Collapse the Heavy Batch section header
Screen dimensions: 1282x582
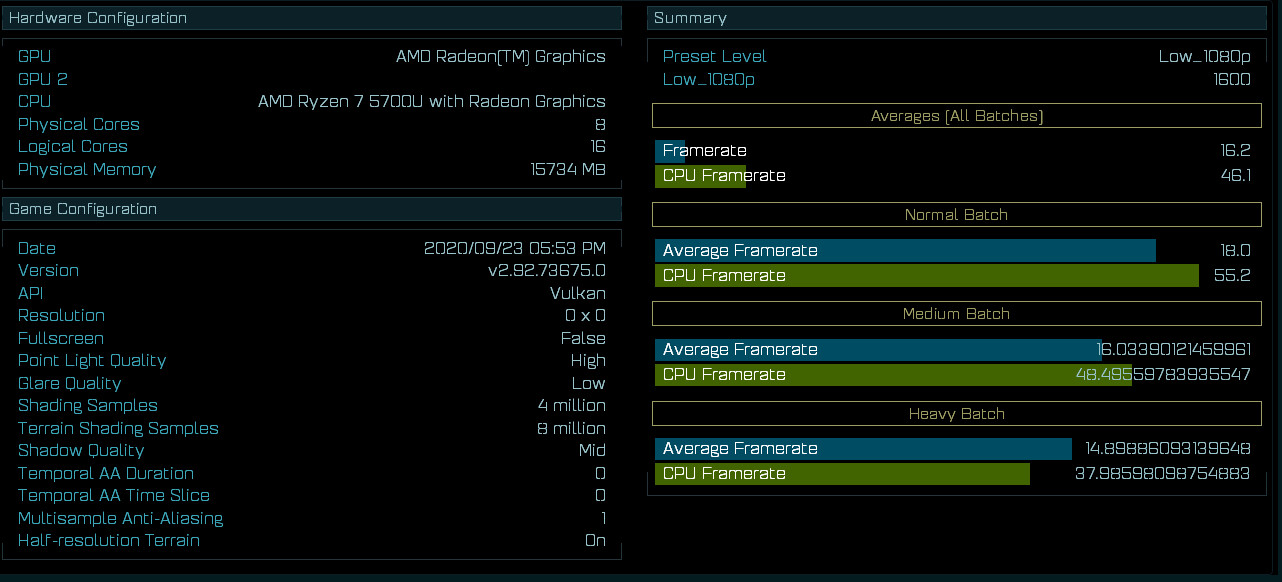(x=957, y=413)
